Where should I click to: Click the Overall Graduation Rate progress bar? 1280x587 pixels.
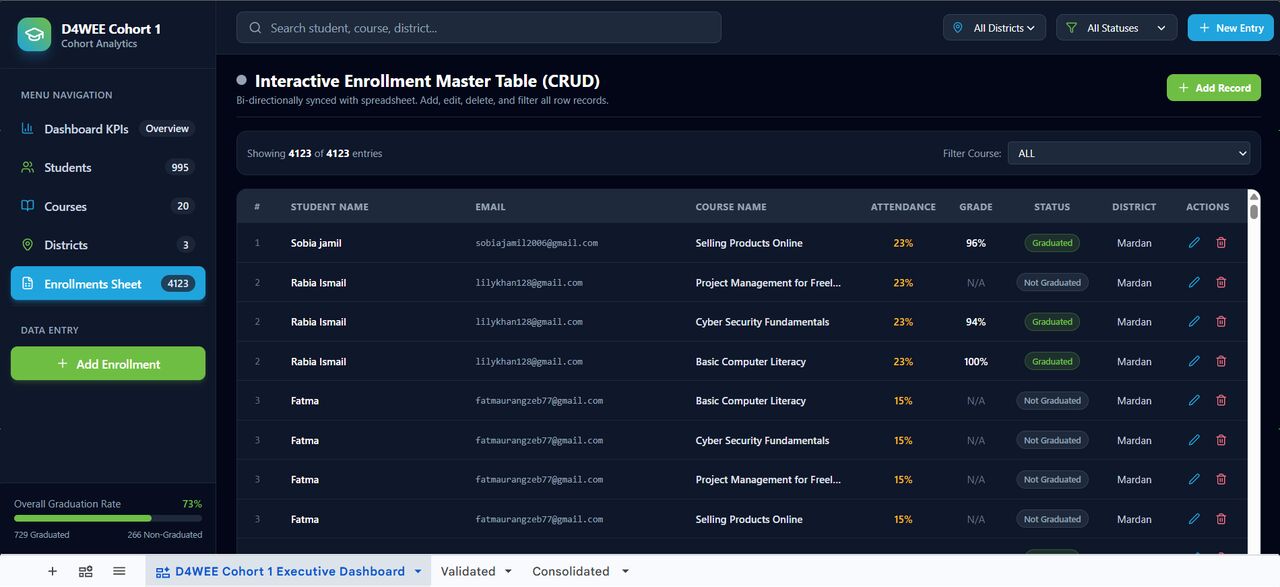tap(108, 518)
